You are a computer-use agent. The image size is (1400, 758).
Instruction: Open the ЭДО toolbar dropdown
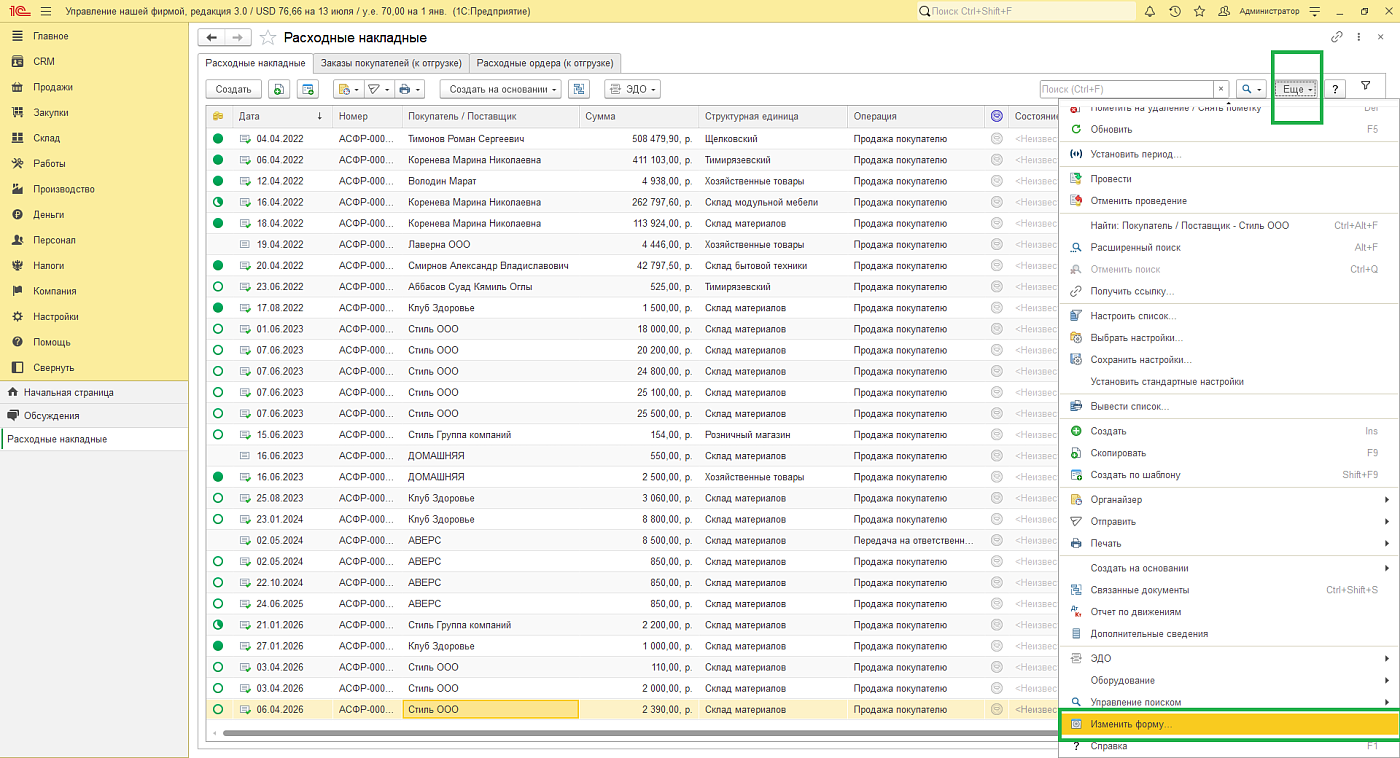(632, 89)
